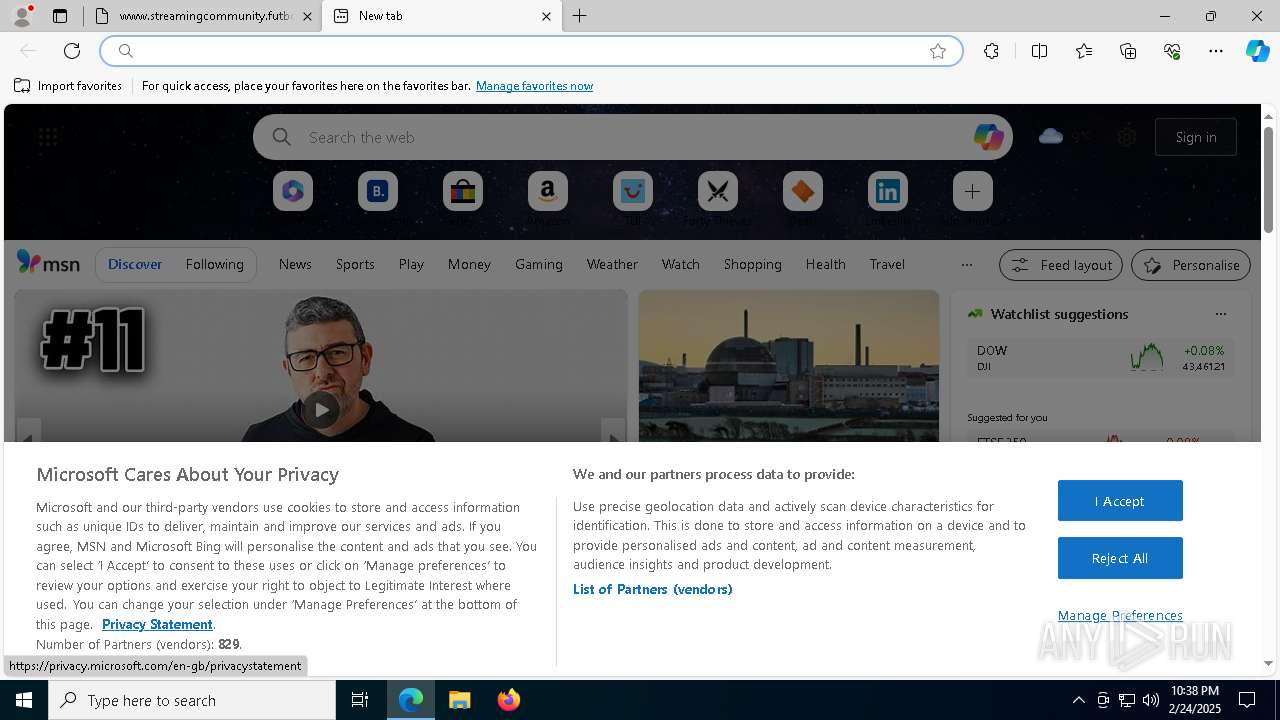Open the Microsoft Store shopping bag quick link
The height and width of the screenshot is (720, 1280).
click(x=463, y=191)
